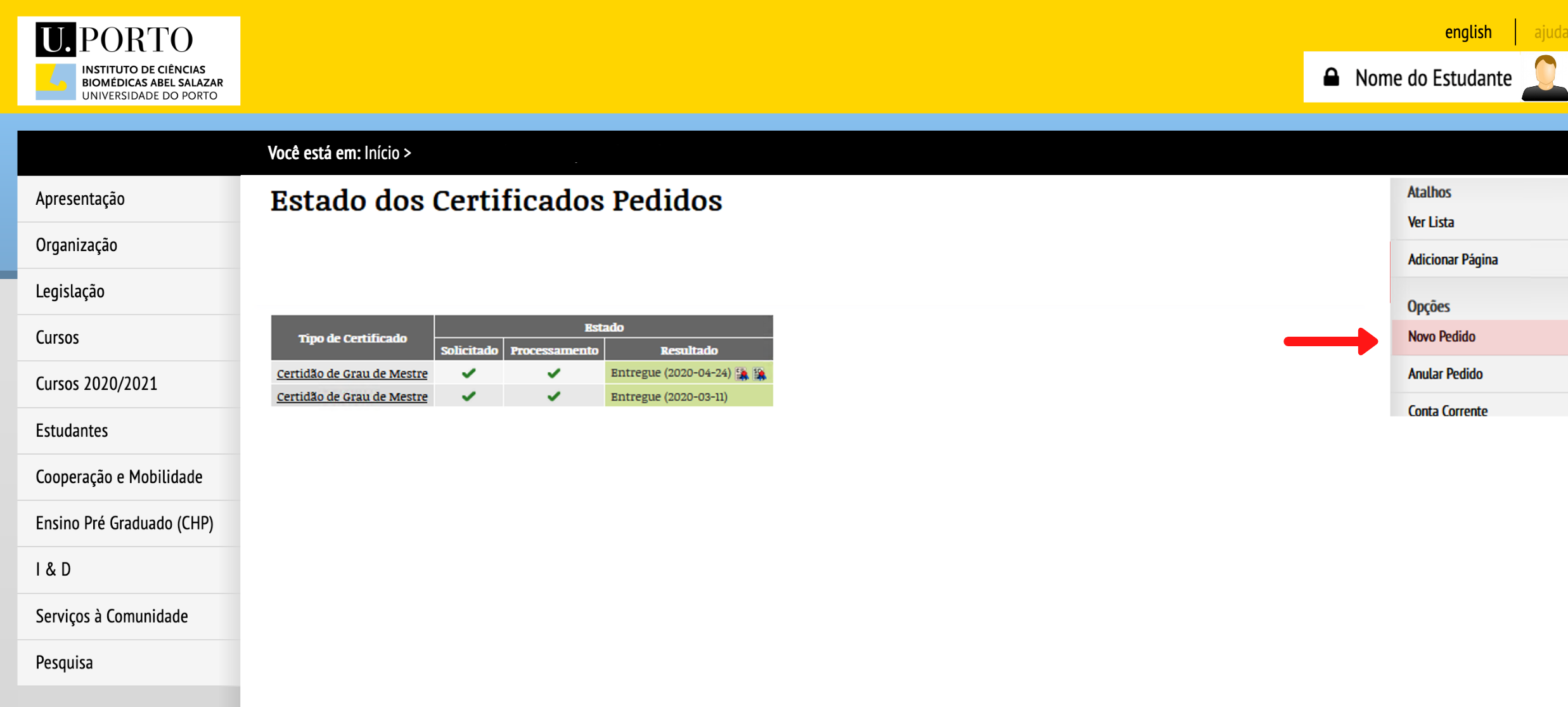Open Legislação in the side menu

(x=129, y=291)
